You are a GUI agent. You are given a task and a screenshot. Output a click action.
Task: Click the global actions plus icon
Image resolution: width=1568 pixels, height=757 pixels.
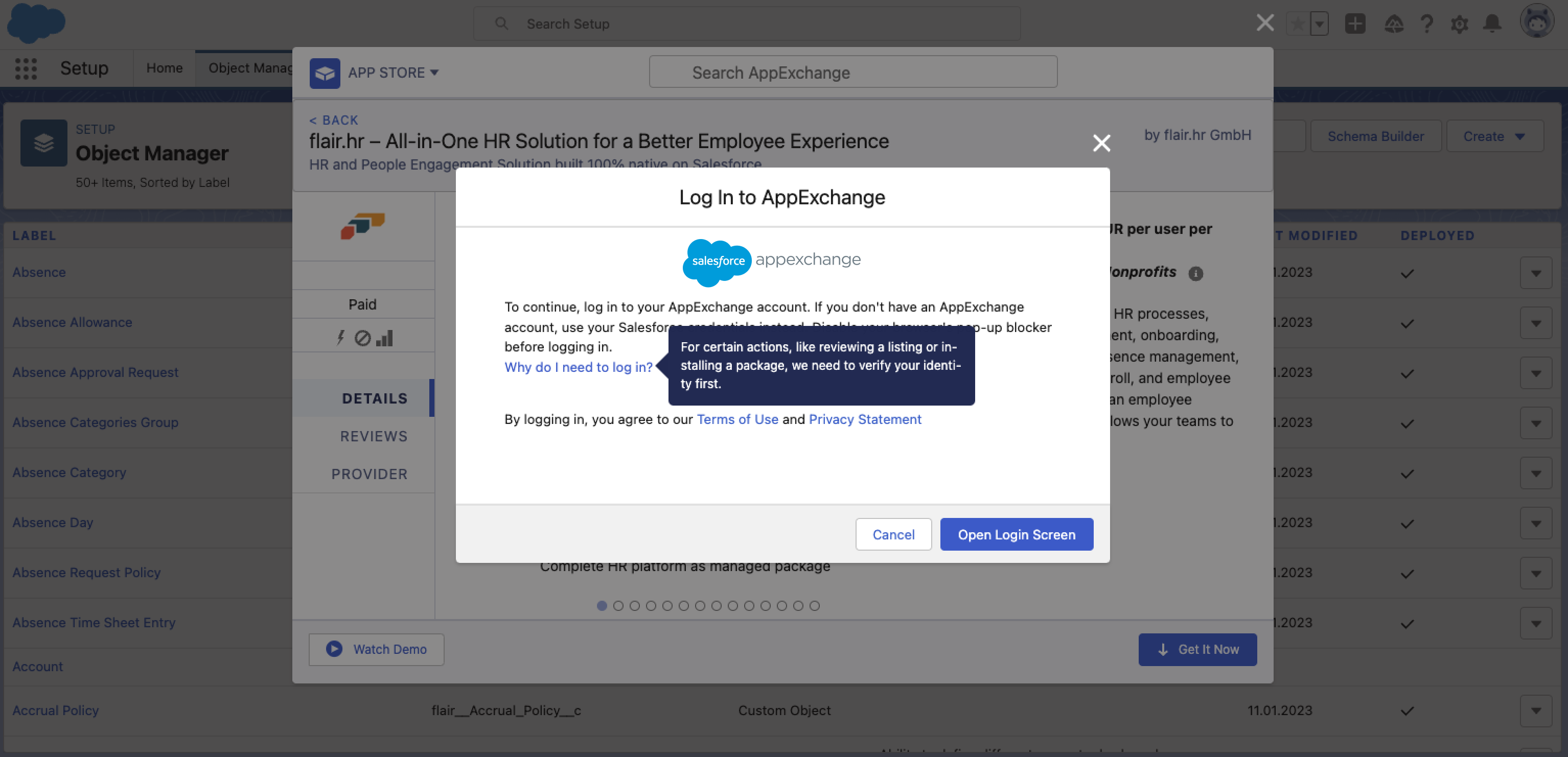pyautogui.click(x=1355, y=23)
